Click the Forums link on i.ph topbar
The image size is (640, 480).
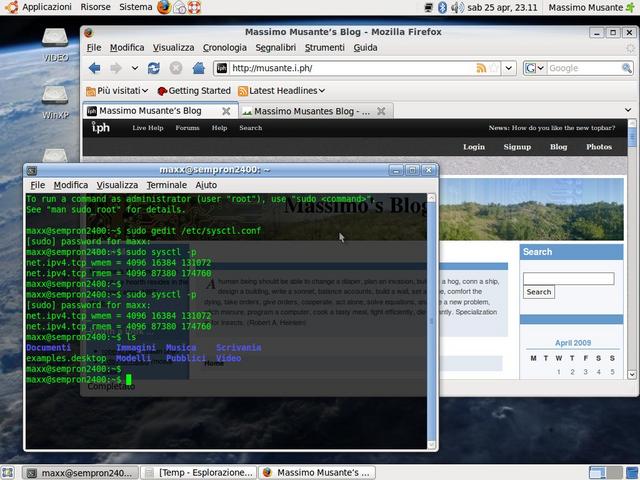(187, 128)
